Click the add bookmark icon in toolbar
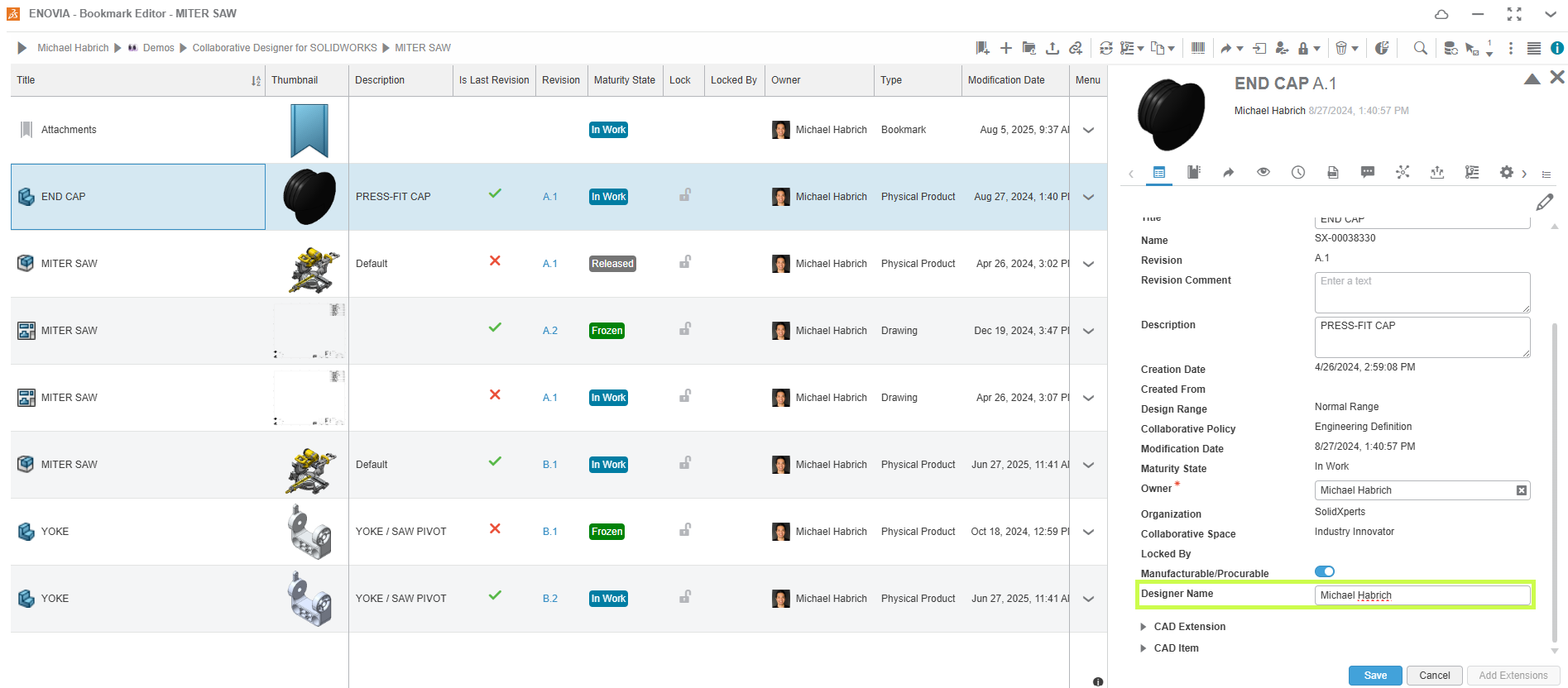 982,48
